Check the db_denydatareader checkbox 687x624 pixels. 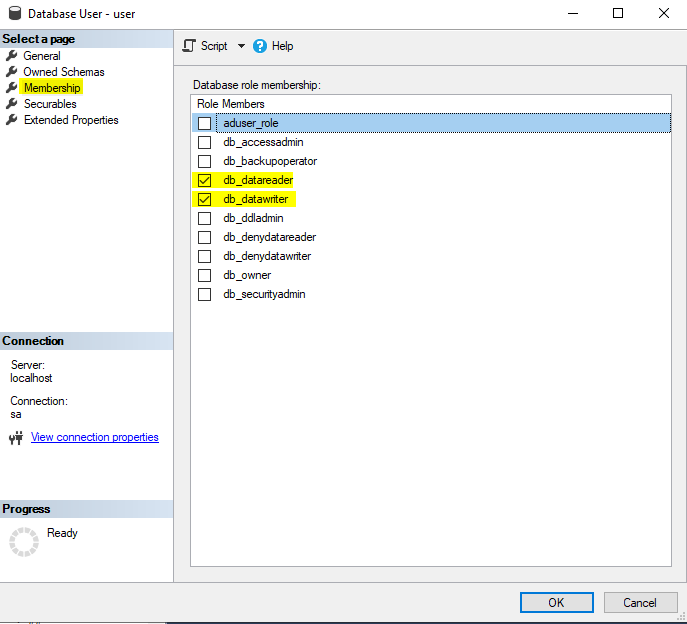[204, 237]
